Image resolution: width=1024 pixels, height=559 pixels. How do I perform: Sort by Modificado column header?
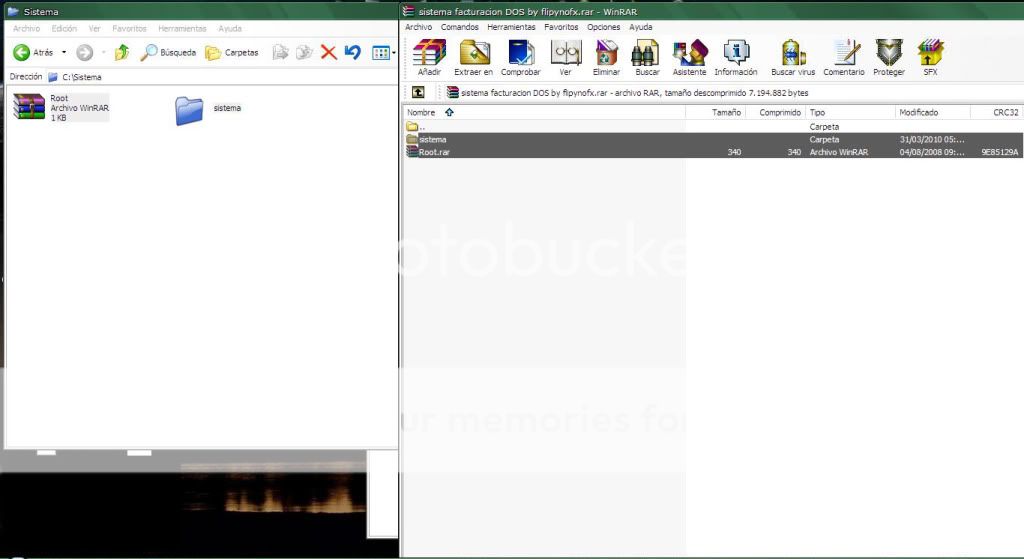[x=933, y=112]
